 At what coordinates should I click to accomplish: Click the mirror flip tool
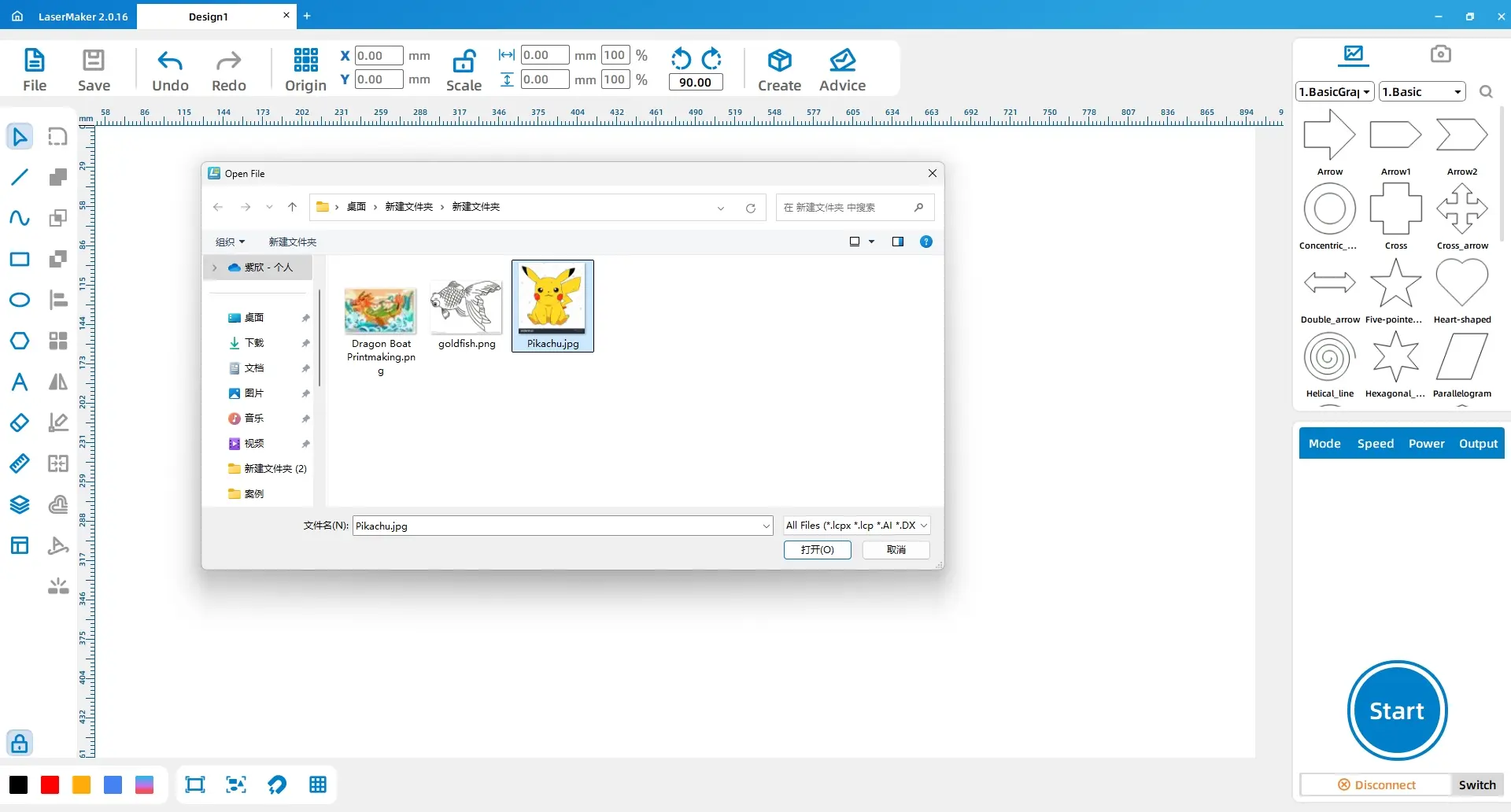point(58,382)
